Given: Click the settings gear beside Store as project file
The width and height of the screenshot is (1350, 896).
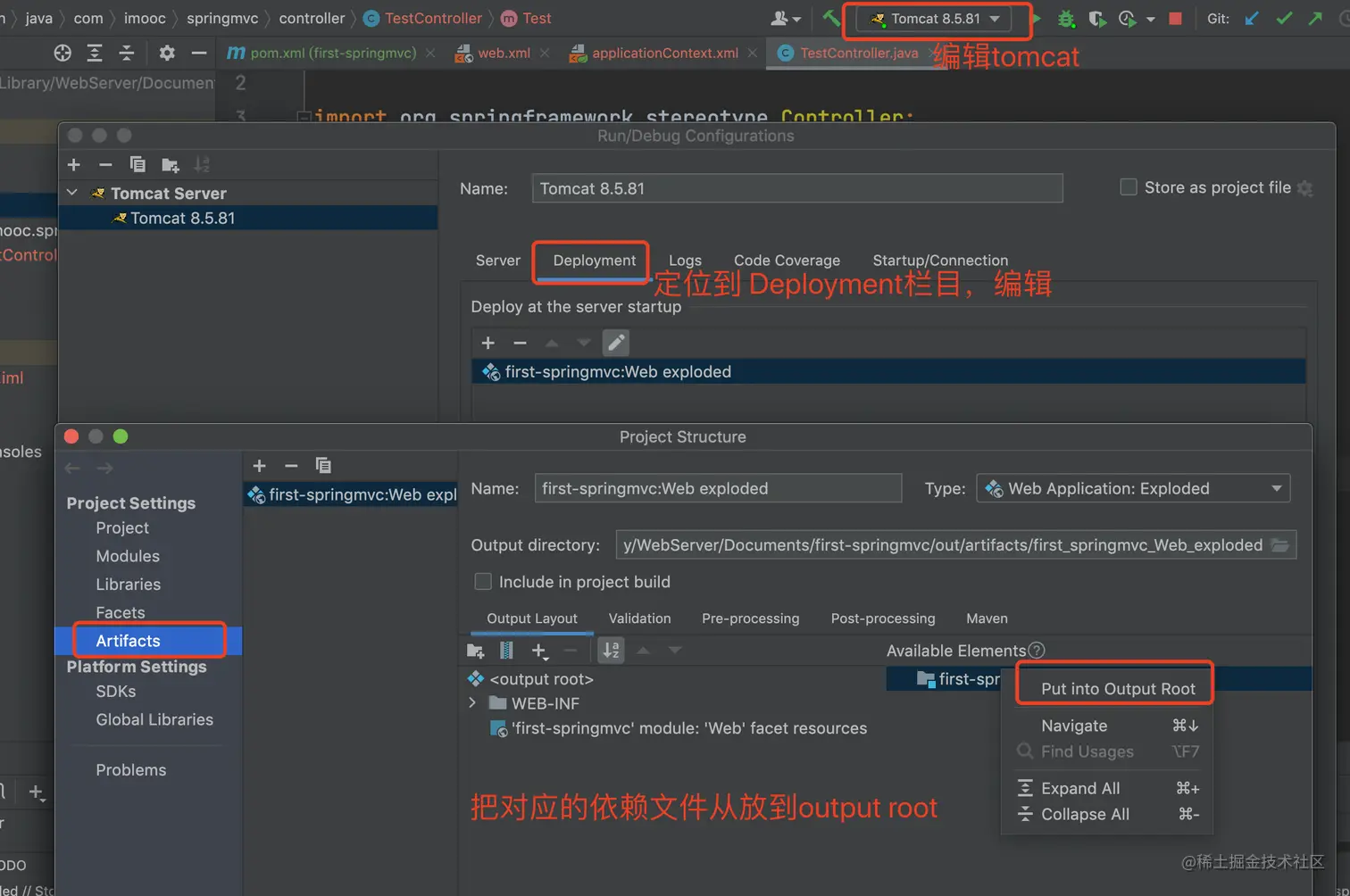Looking at the screenshot, I should pyautogui.click(x=1305, y=188).
